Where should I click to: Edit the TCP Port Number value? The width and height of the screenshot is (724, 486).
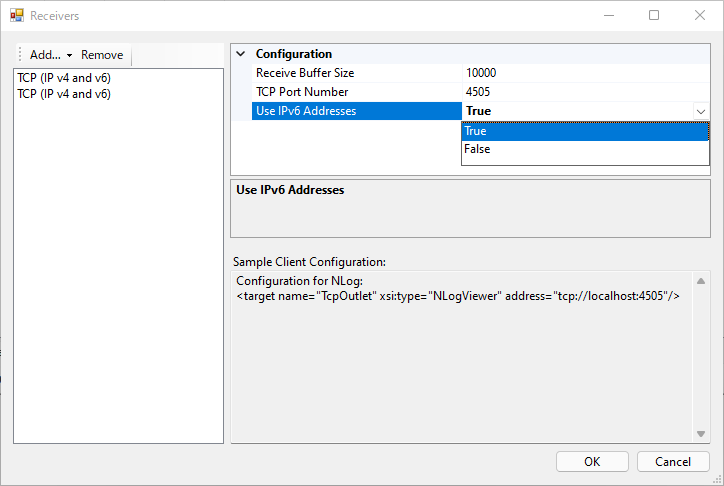[585, 92]
